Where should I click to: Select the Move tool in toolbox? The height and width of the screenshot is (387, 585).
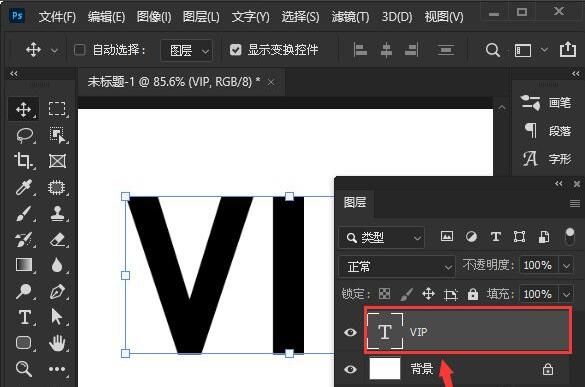(x=23, y=109)
